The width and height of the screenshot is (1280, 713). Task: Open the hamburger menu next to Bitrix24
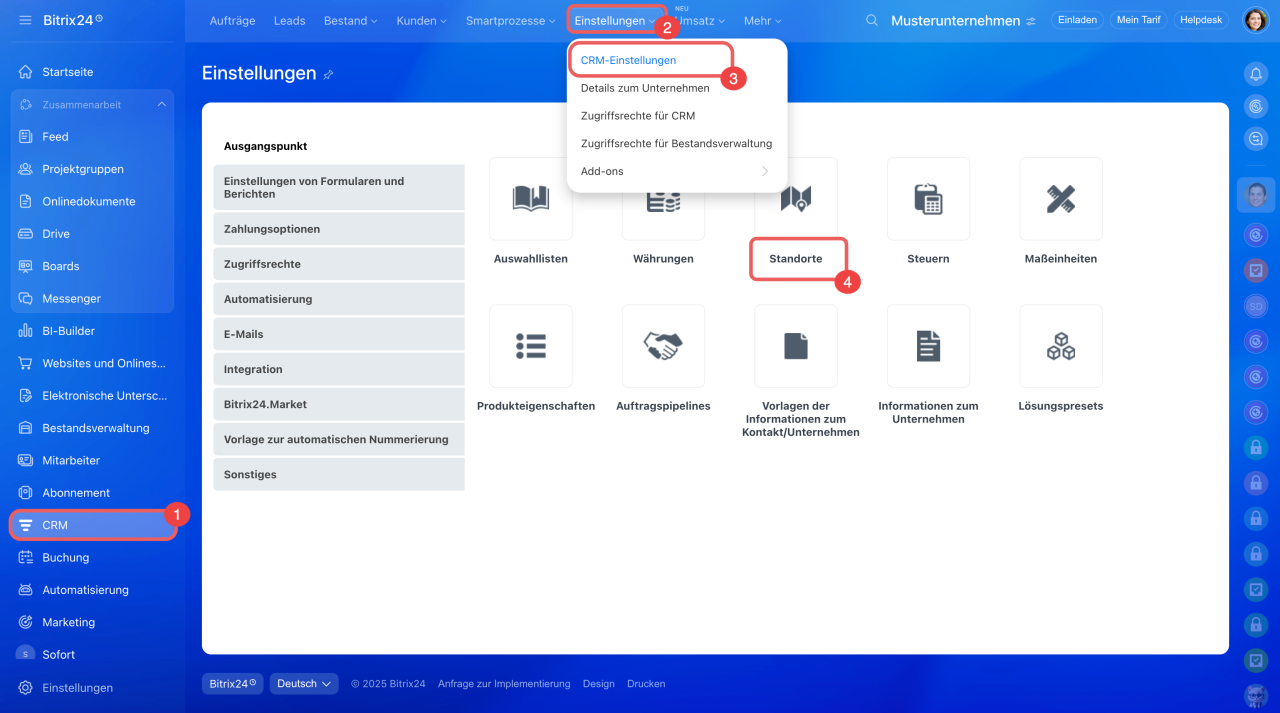coord(25,20)
